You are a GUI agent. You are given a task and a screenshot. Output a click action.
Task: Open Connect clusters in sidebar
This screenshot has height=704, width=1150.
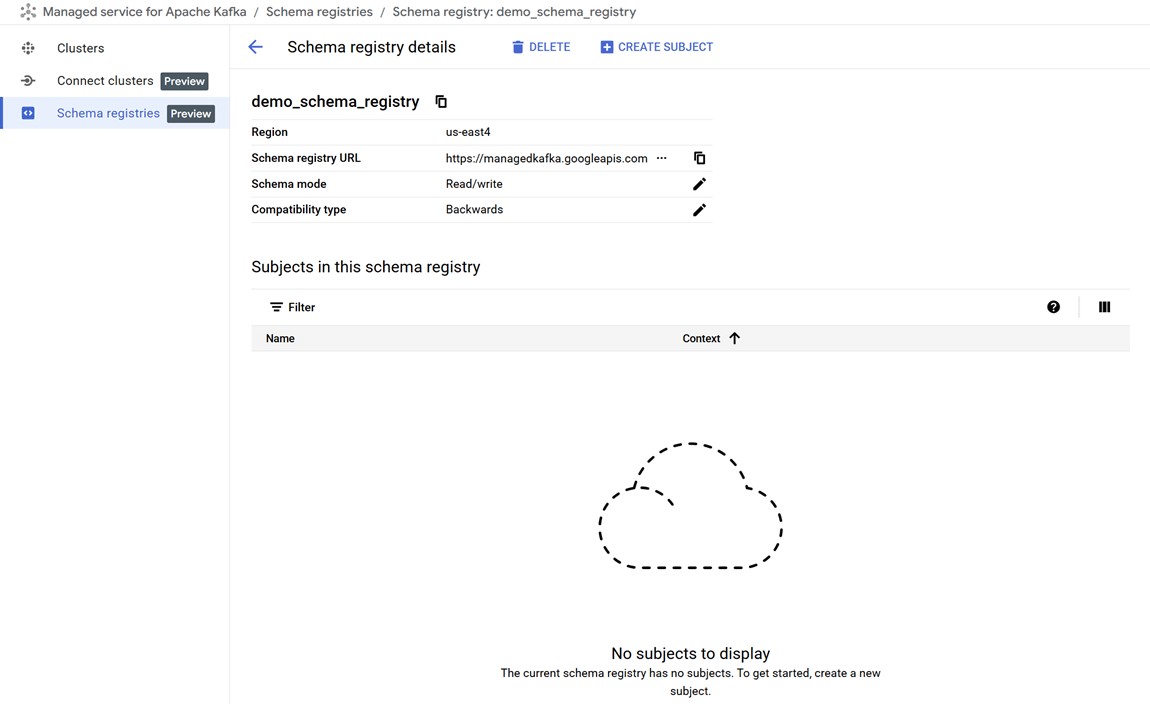click(105, 81)
